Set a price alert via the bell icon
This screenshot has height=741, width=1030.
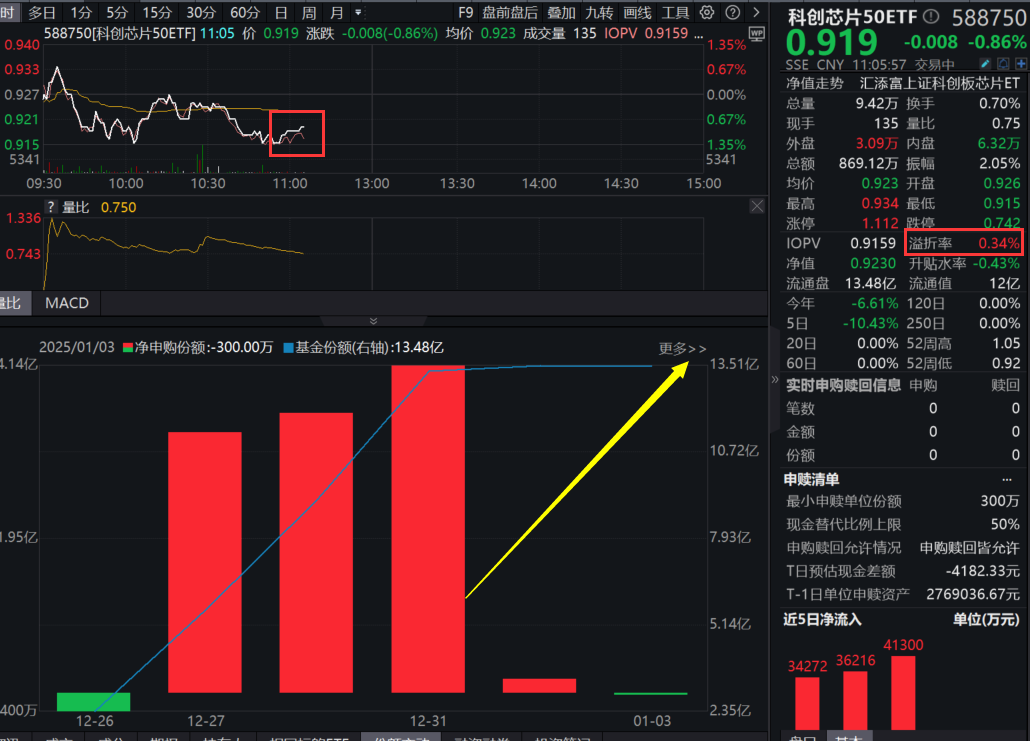pyautogui.click(x=1003, y=63)
